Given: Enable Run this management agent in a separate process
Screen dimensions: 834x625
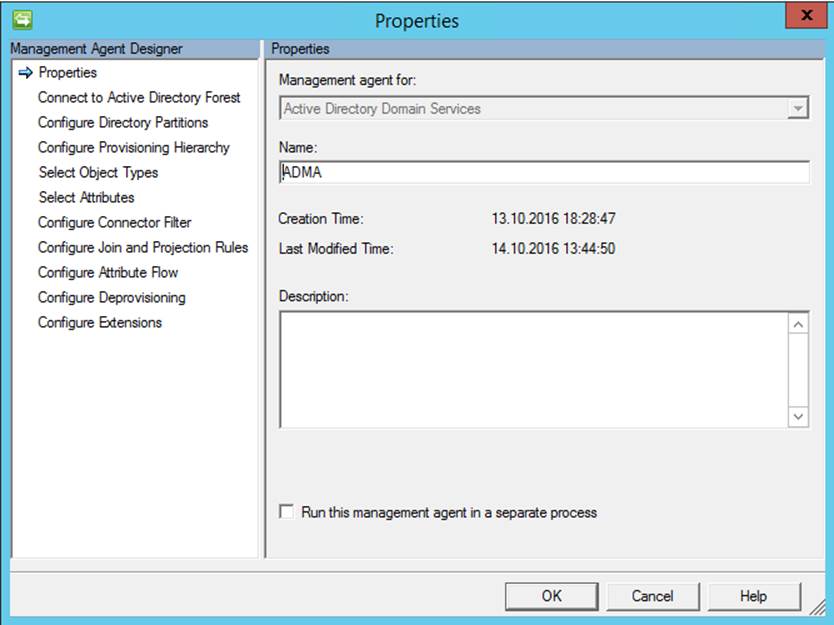Looking at the screenshot, I should pos(284,512).
